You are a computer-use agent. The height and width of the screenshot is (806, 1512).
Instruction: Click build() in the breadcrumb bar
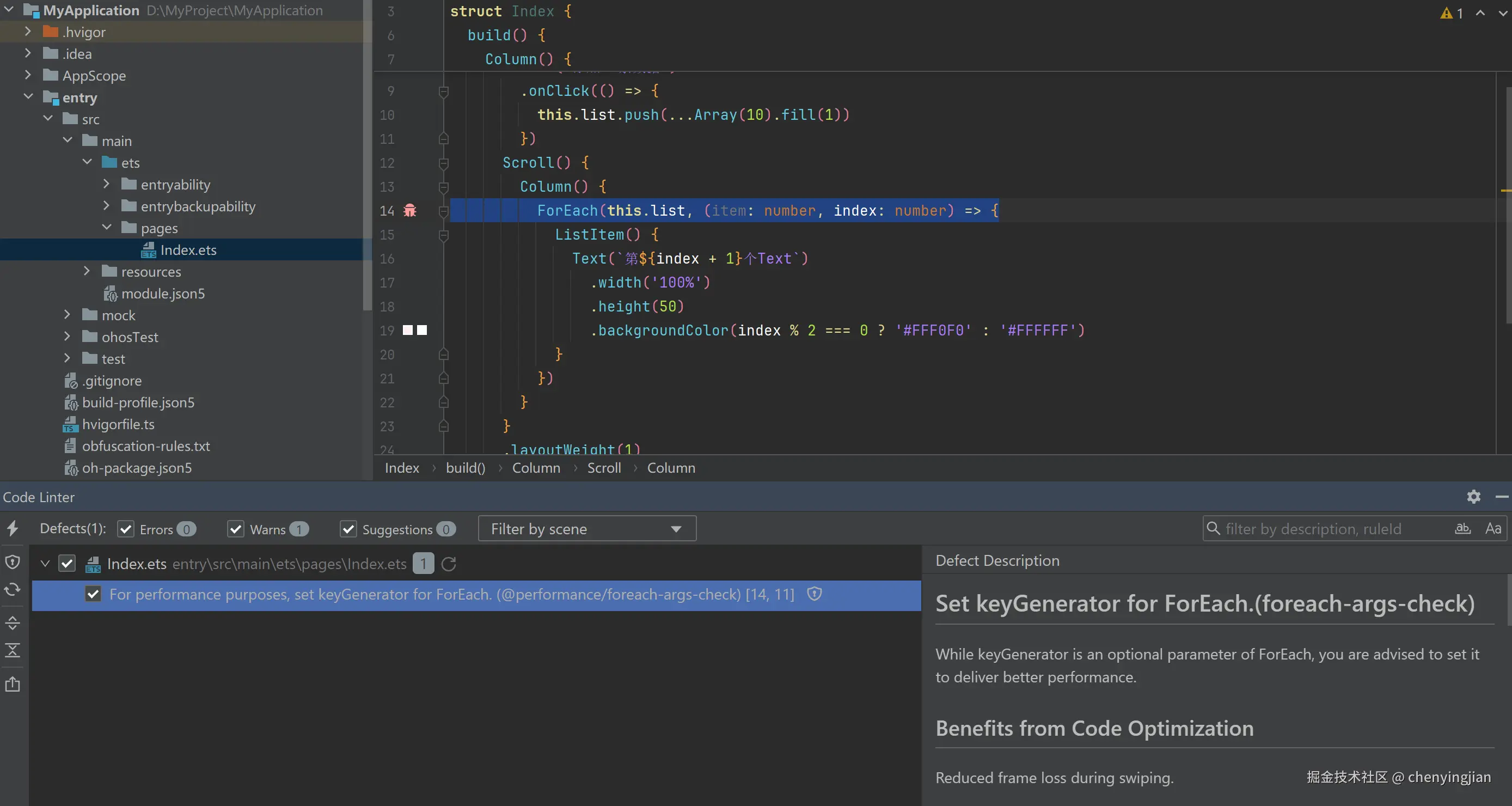tap(466, 468)
